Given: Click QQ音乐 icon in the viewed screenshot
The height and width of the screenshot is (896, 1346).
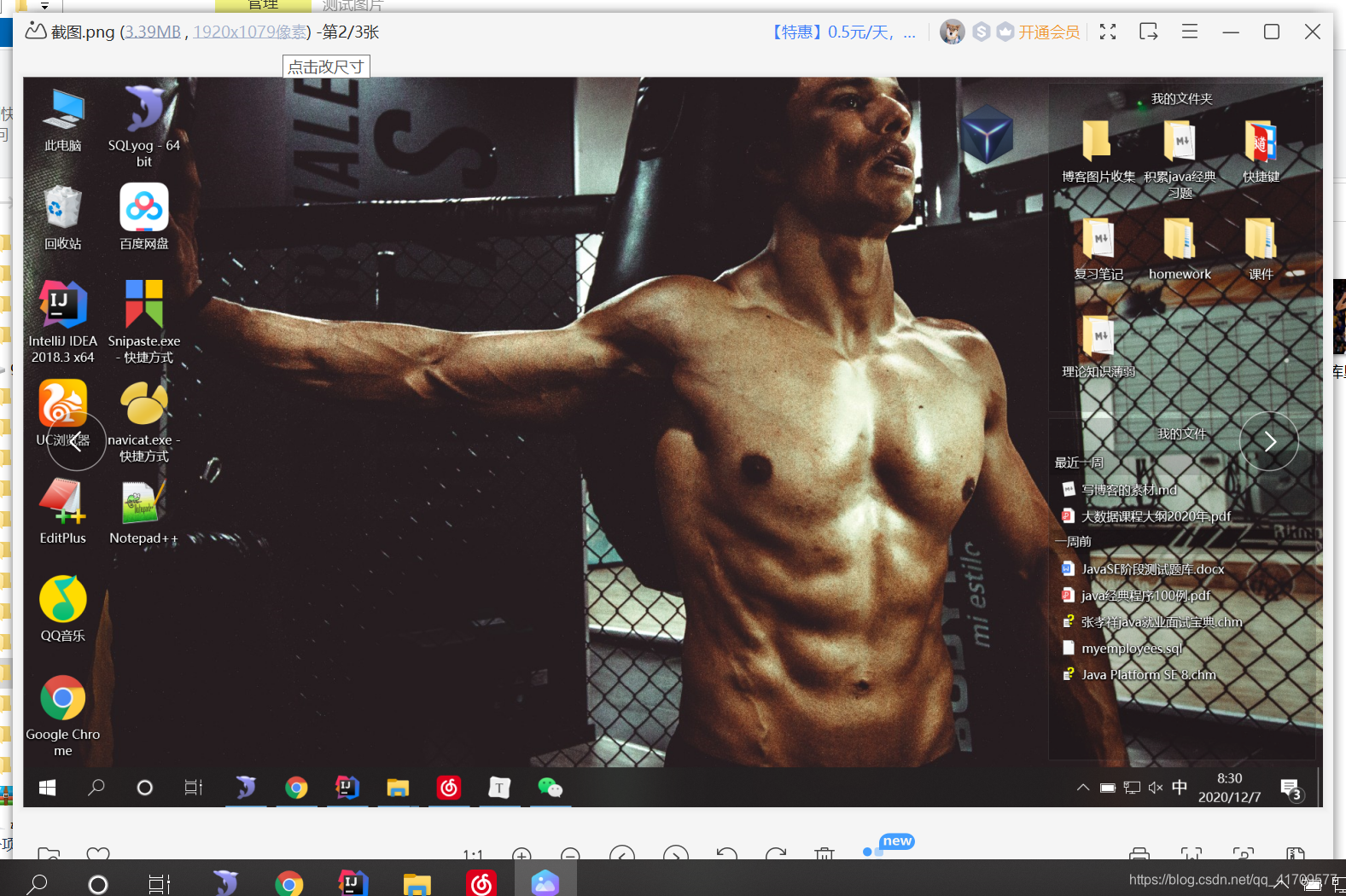Looking at the screenshot, I should pyautogui.click(x=63, y=608).
